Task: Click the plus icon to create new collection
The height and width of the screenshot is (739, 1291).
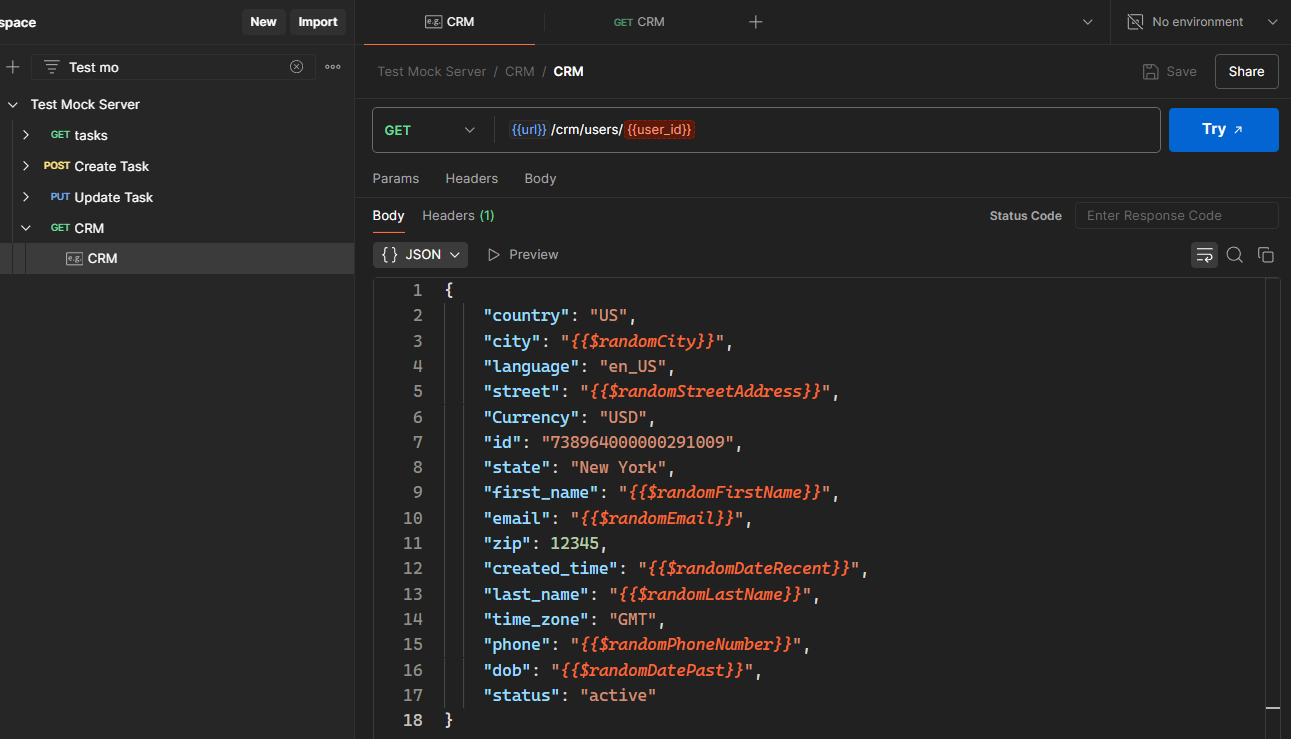Action: (x=13, y=67)
